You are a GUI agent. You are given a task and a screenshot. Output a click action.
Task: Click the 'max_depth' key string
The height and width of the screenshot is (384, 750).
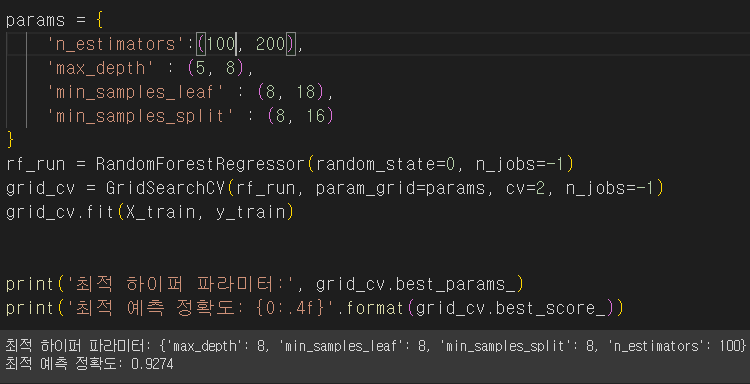tap(100, 68)
